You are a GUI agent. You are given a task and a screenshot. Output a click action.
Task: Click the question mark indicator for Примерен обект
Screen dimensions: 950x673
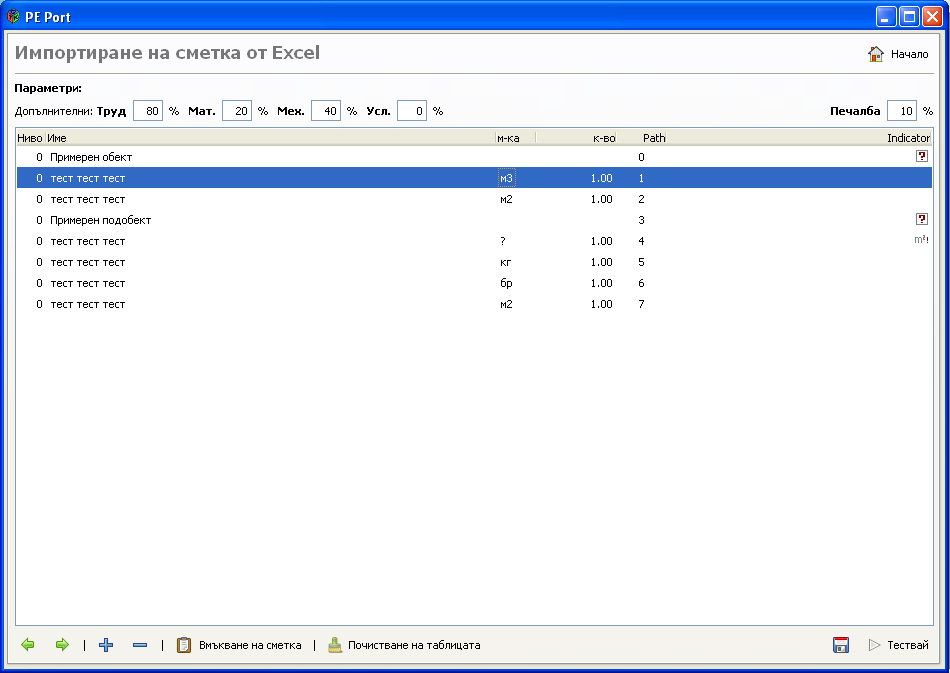point(921,157)
